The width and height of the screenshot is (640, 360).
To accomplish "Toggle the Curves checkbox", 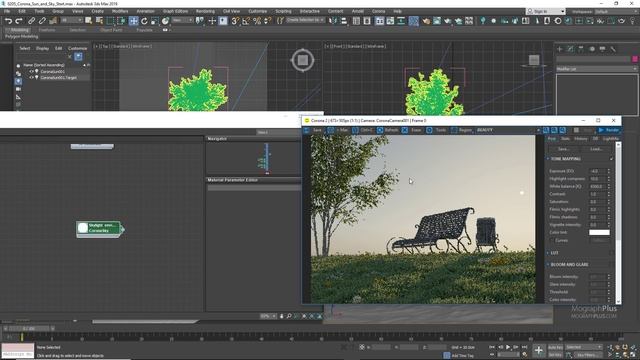I will 553,240.
